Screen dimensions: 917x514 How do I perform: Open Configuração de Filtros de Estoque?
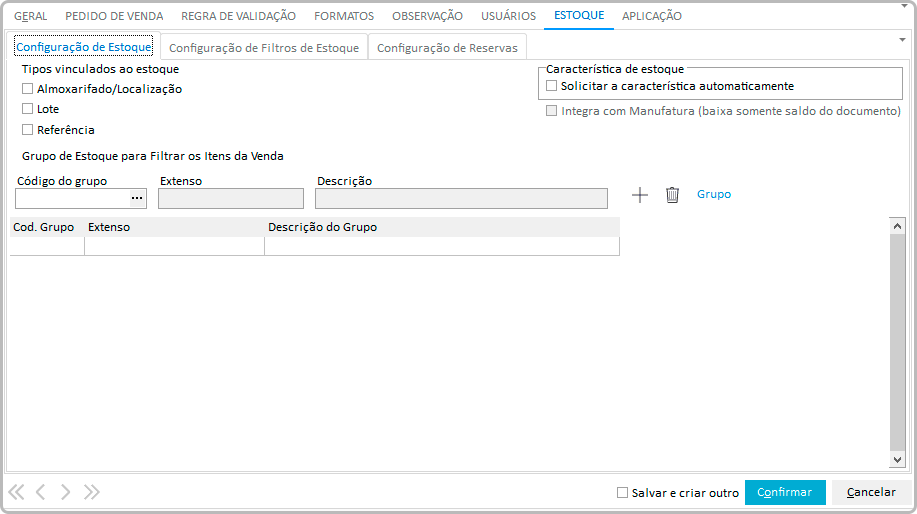click(264, 47)
